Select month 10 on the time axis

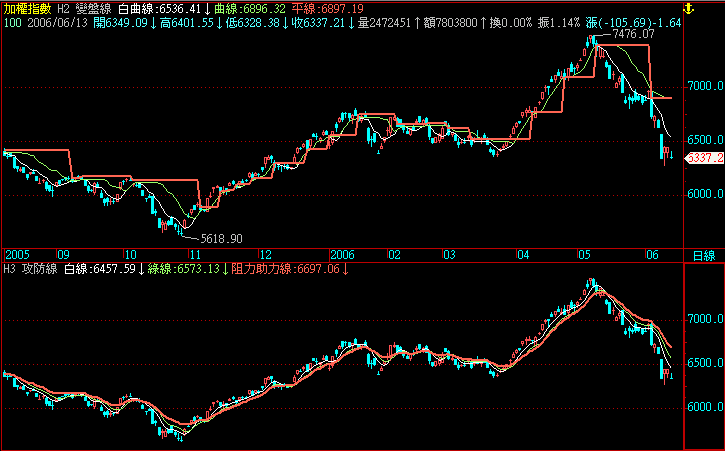130,255
